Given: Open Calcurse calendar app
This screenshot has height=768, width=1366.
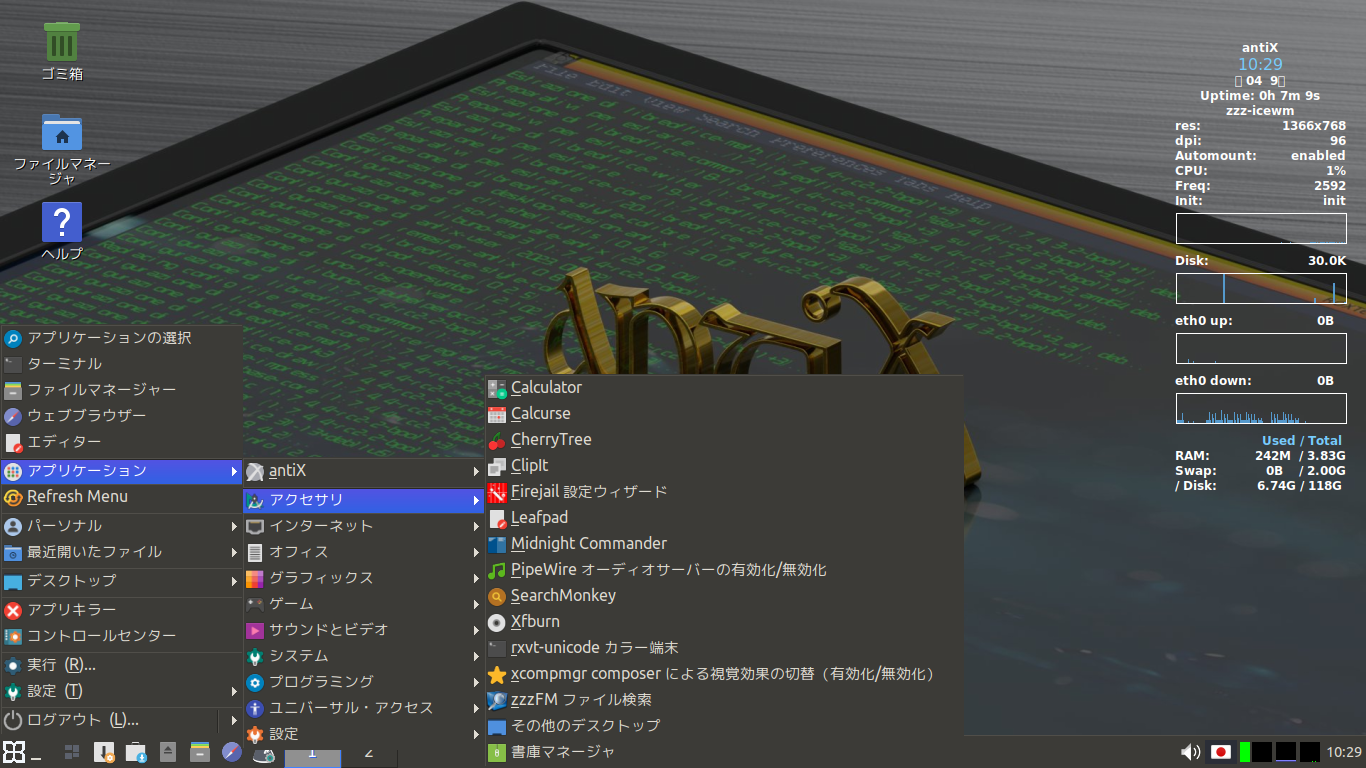Looking at the screenshot, I should pos(724,414).
